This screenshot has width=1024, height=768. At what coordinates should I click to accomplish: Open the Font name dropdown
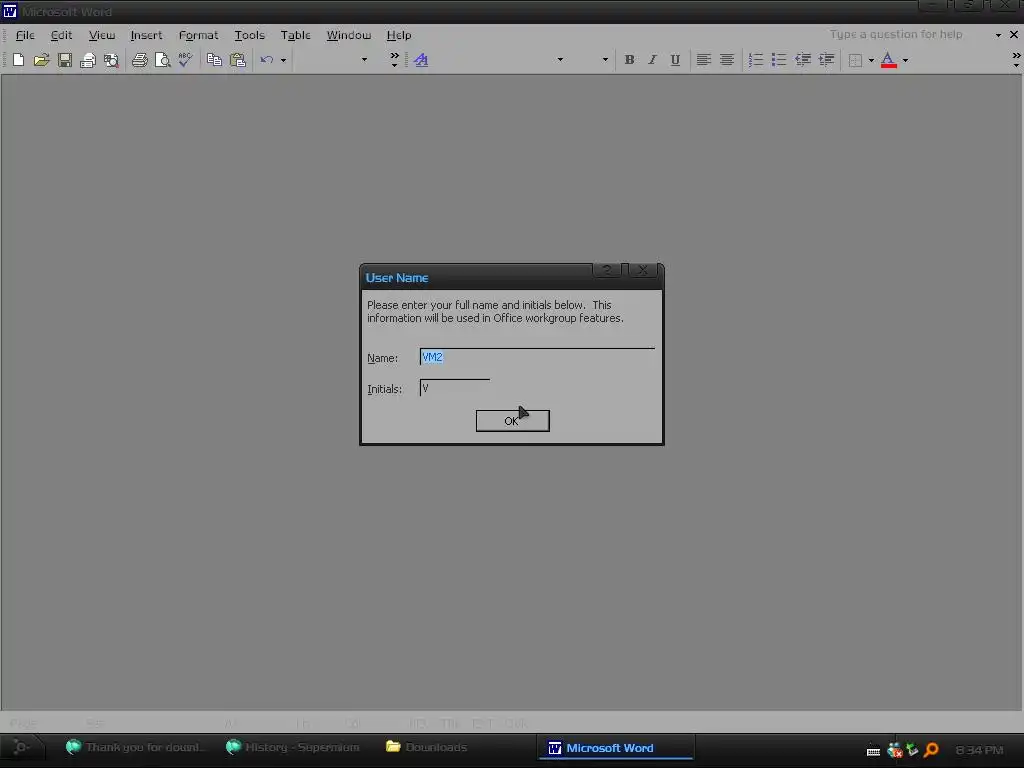pos(560,60)
